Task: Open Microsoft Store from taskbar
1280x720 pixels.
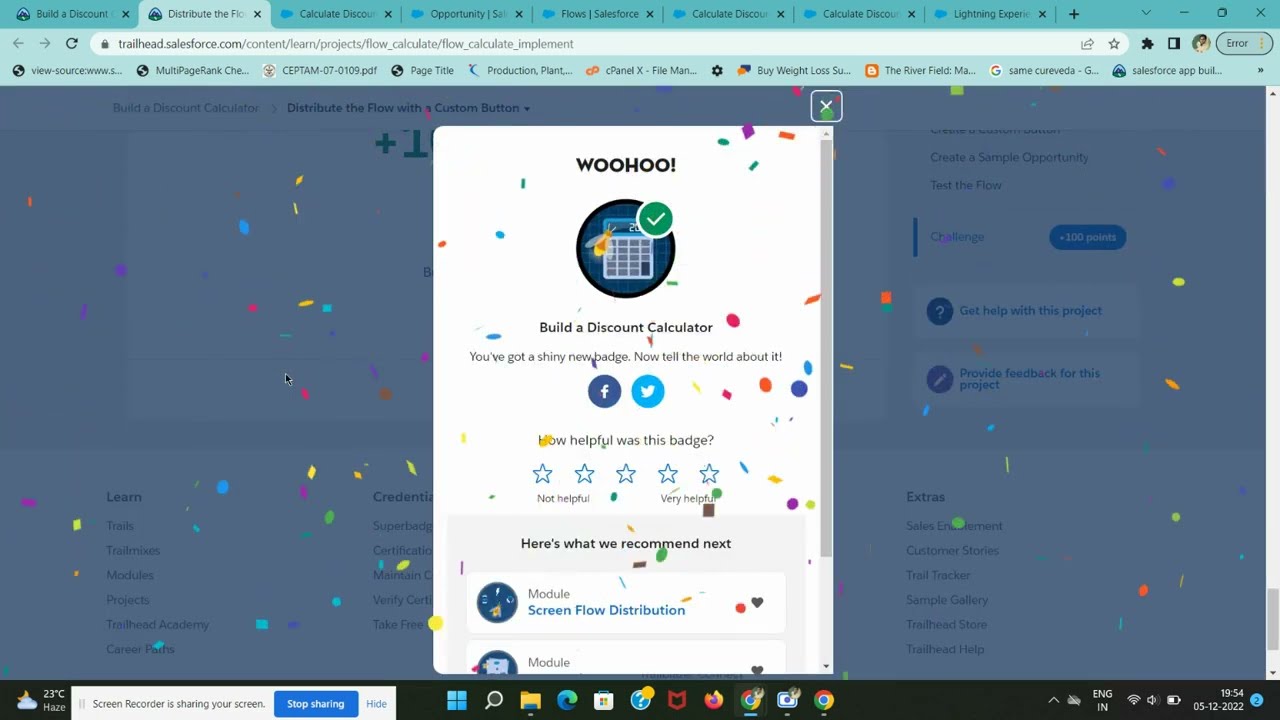Action: point(604,700)
